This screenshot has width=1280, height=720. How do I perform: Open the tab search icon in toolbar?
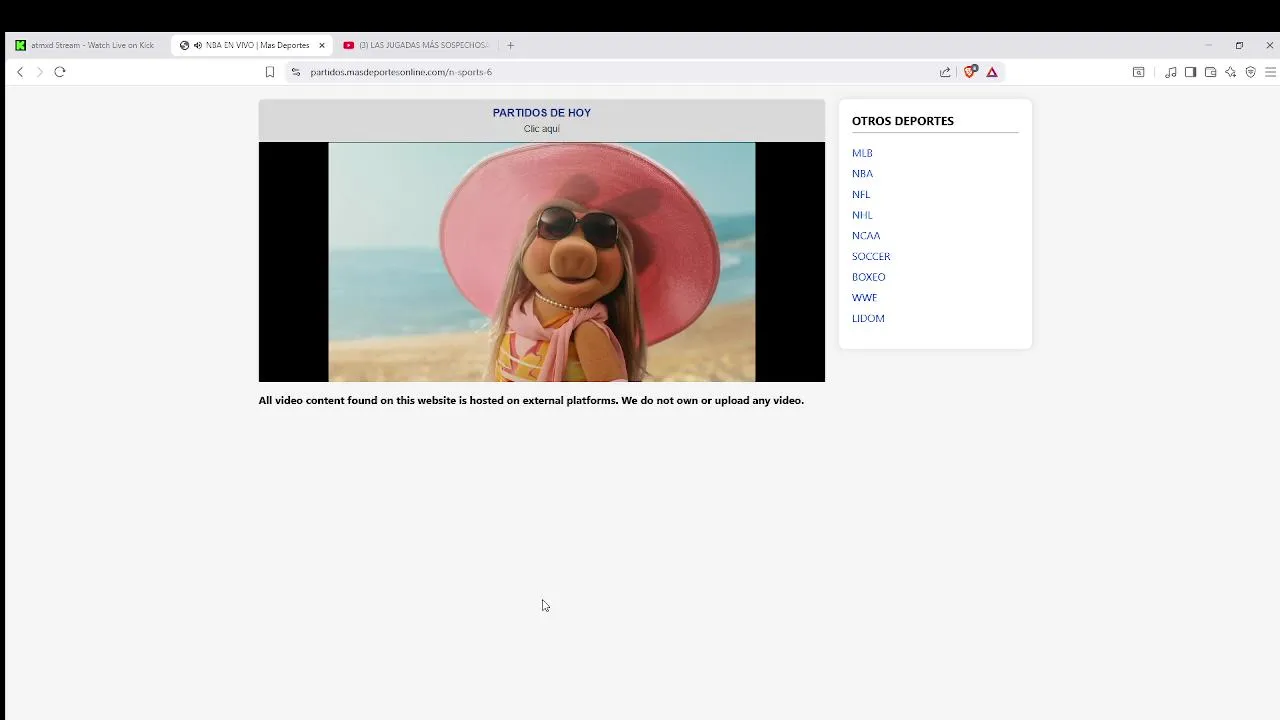tap(1138, 72)
